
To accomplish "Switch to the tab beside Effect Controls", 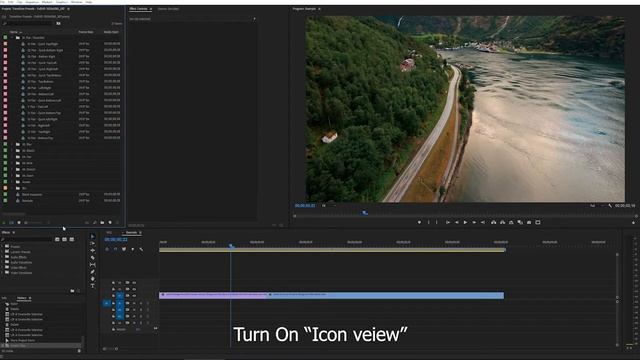I will tap(168, 9).
